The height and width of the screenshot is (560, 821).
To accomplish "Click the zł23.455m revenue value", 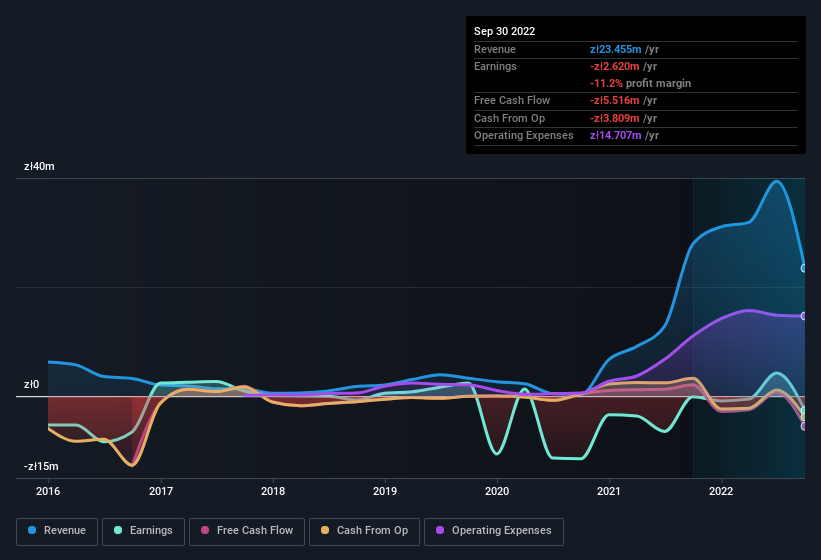I will point(615,49).
